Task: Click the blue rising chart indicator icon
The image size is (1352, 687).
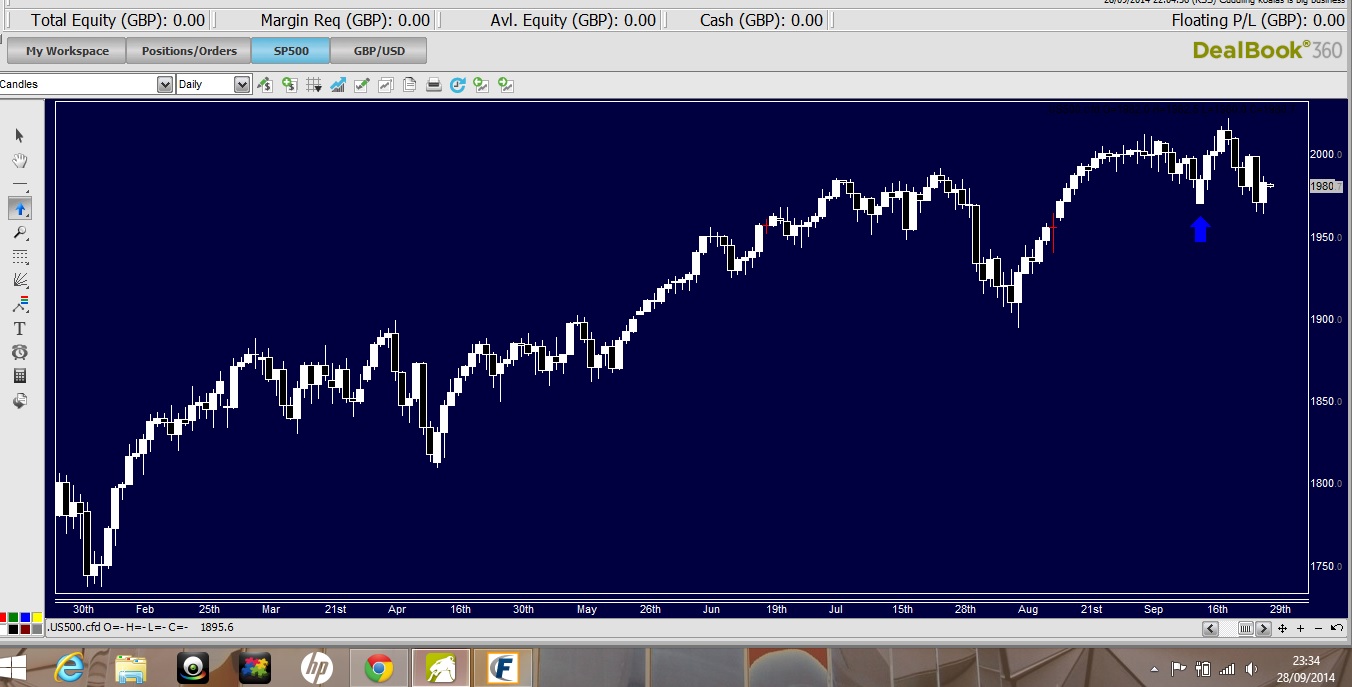Action: 337,85
